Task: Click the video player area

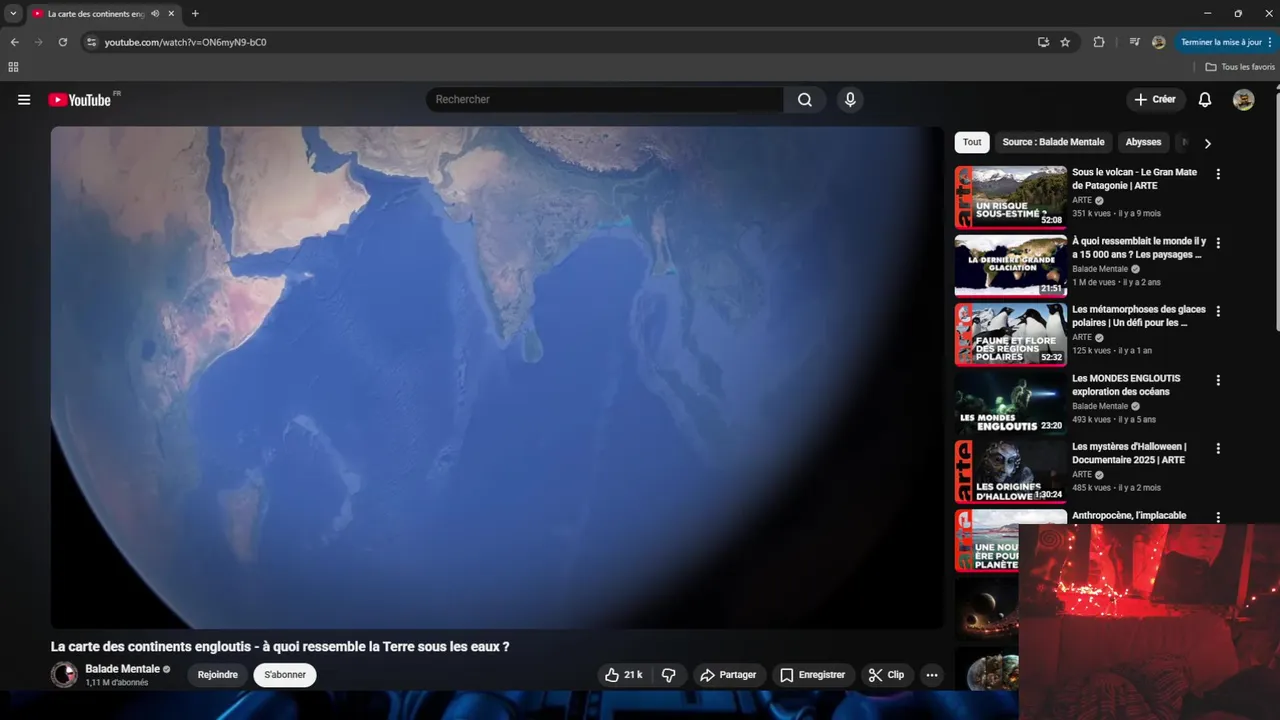Action: 497,378
